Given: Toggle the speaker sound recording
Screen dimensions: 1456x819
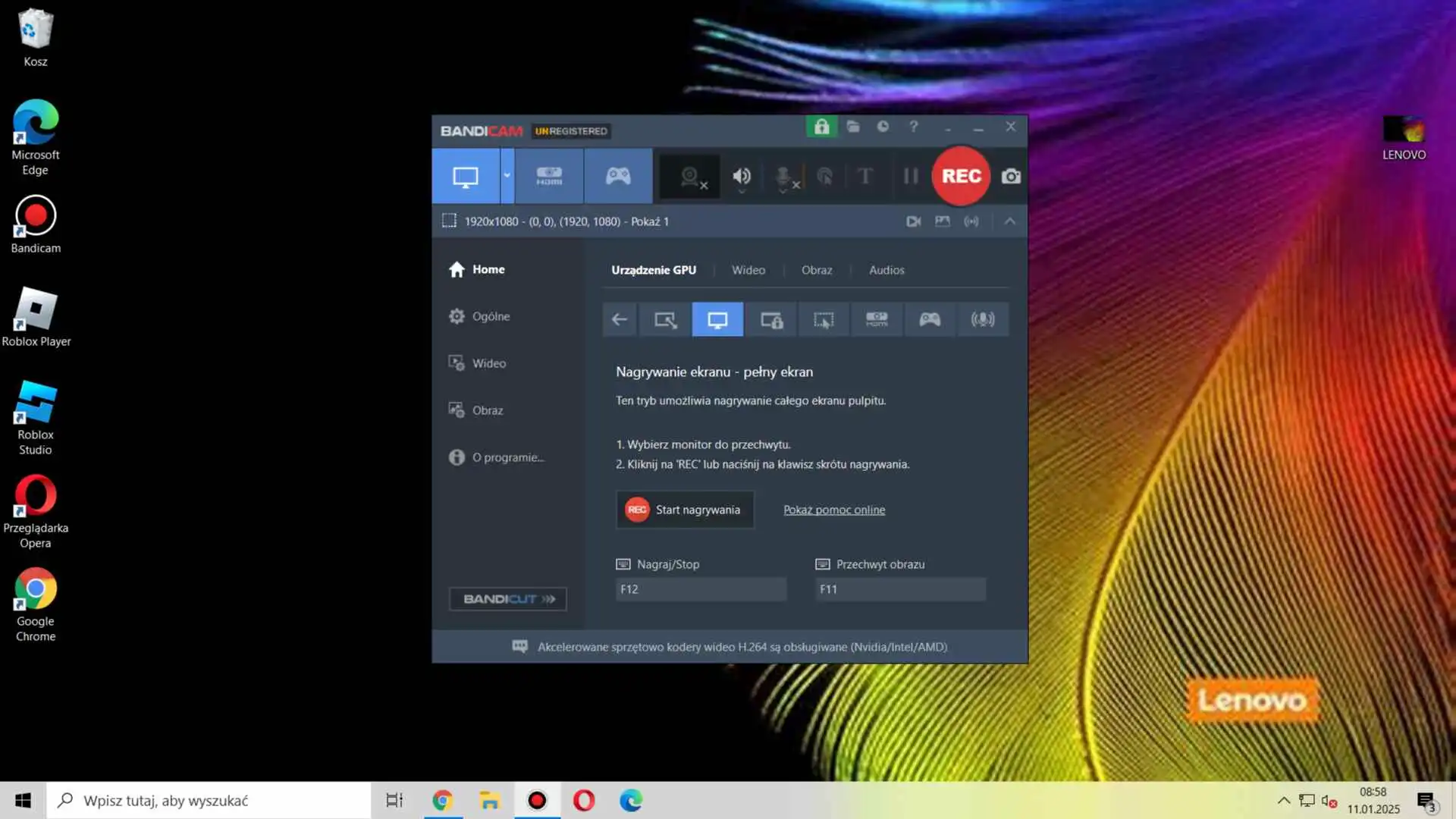Looking at the screenshot, I should (x=742, y=177).
